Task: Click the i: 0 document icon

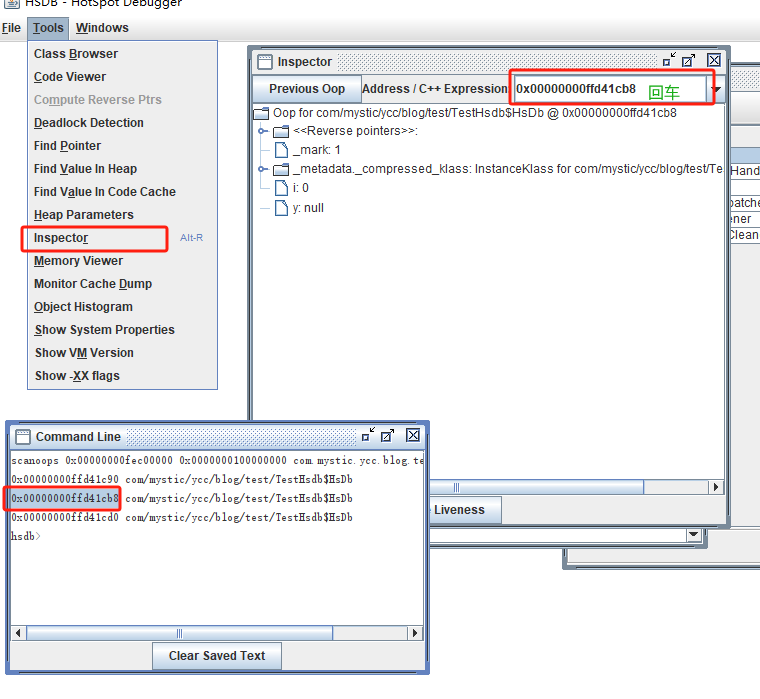Action: (x=281, y=188)
